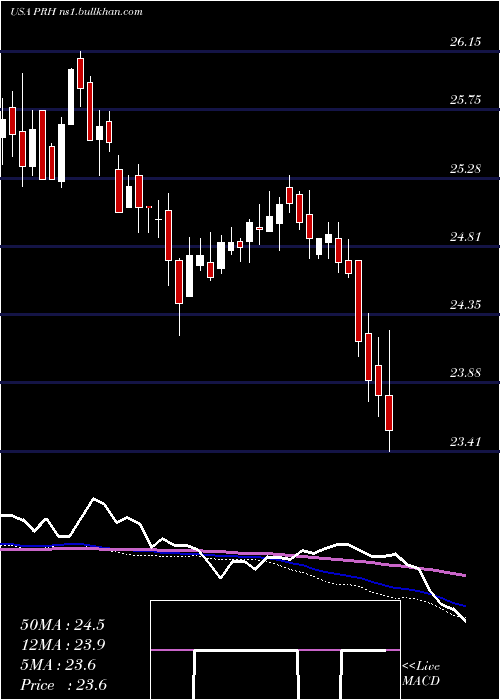Viewport: 500px width, 700px height.
Task: Click the 12MA : 23.9 readout
Action: pos(62,645)
